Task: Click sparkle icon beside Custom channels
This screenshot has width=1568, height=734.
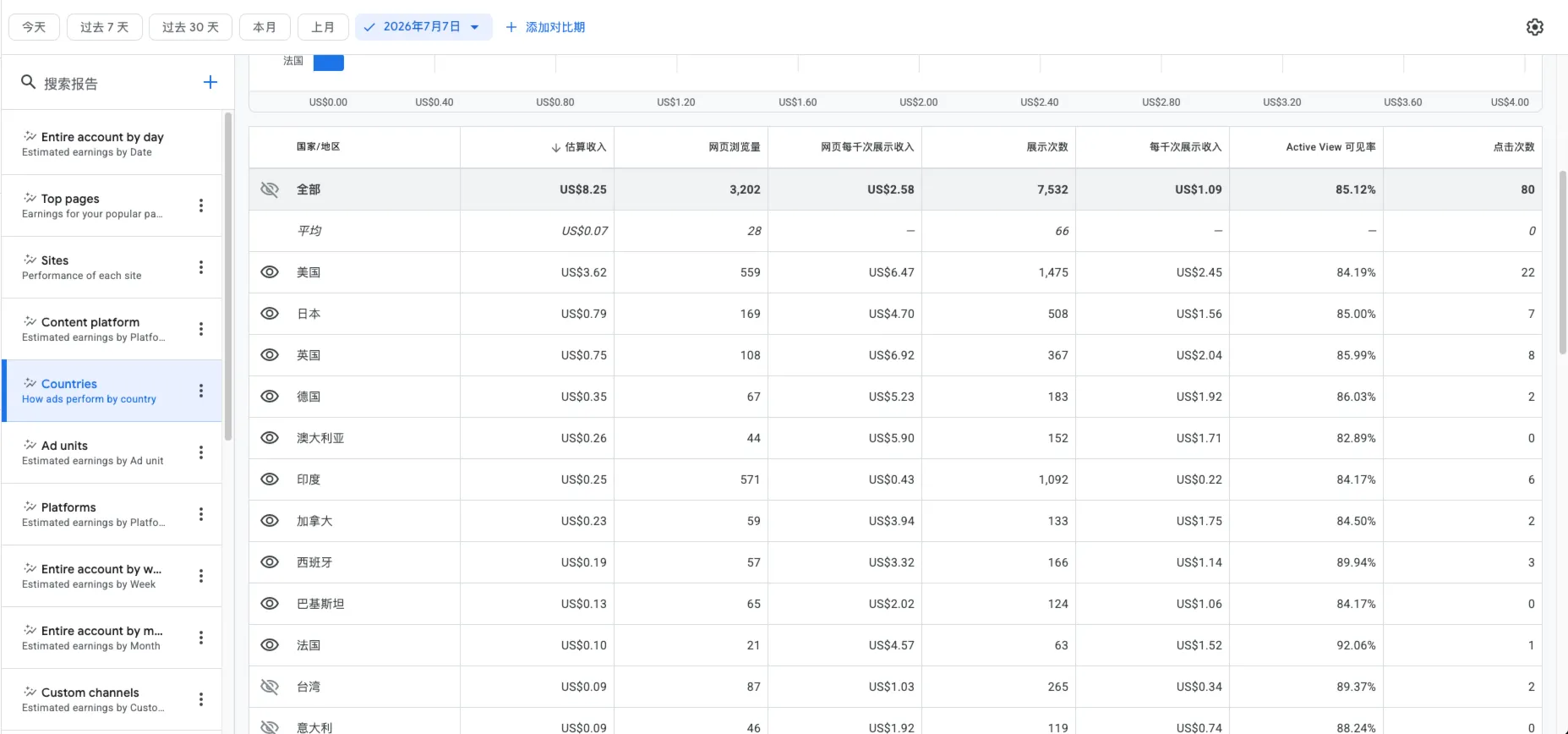Action: pos(30,692)
